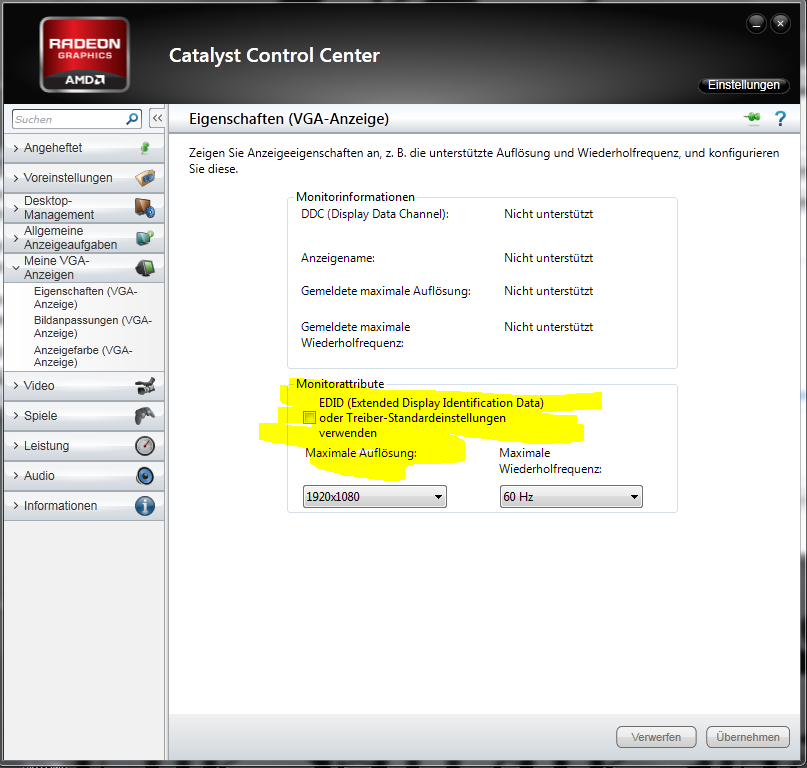Click the Übernehmen button
807x768 pixels.
[x=748, y=737]
